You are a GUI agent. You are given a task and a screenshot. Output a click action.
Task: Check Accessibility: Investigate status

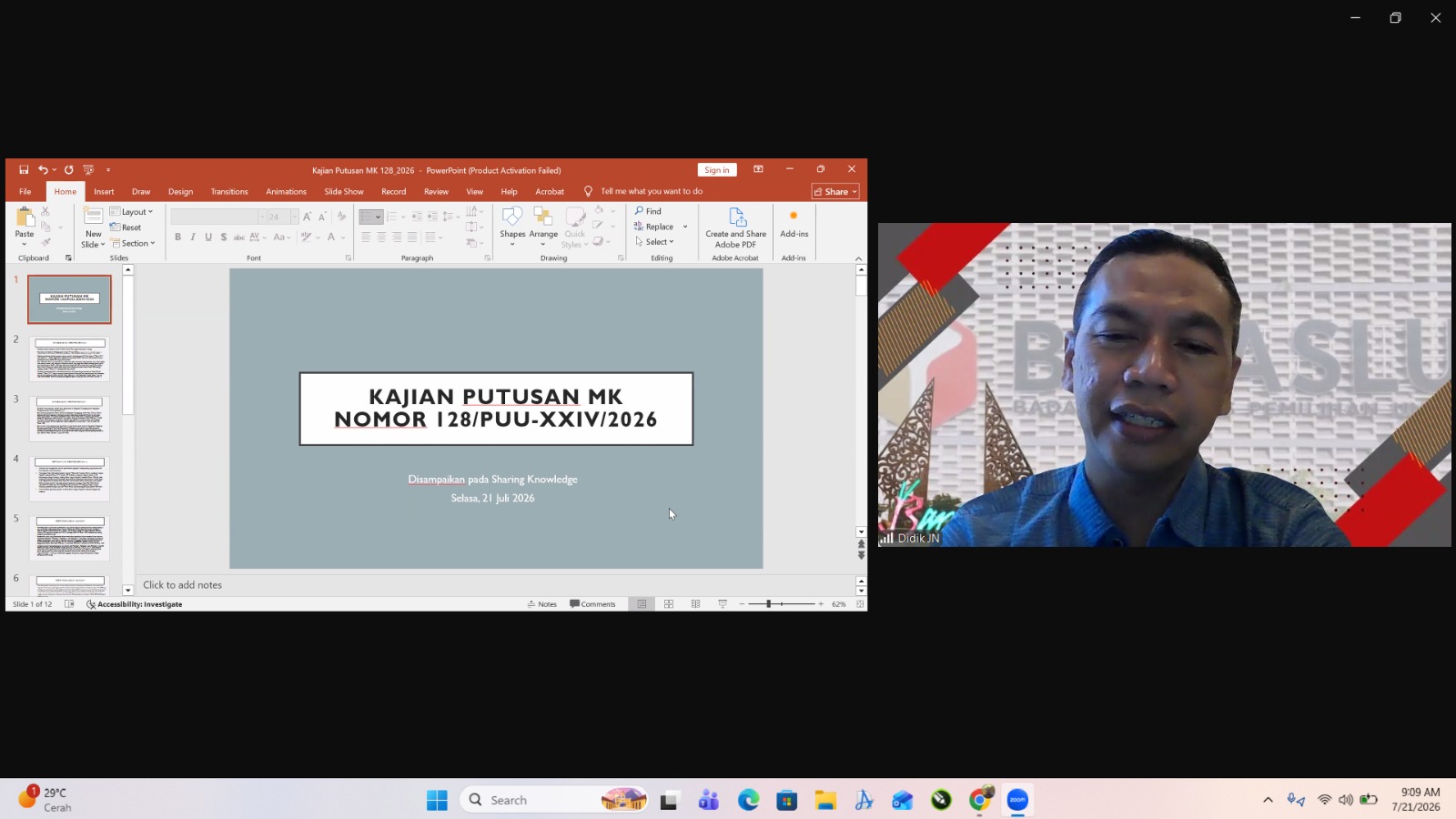135,604
